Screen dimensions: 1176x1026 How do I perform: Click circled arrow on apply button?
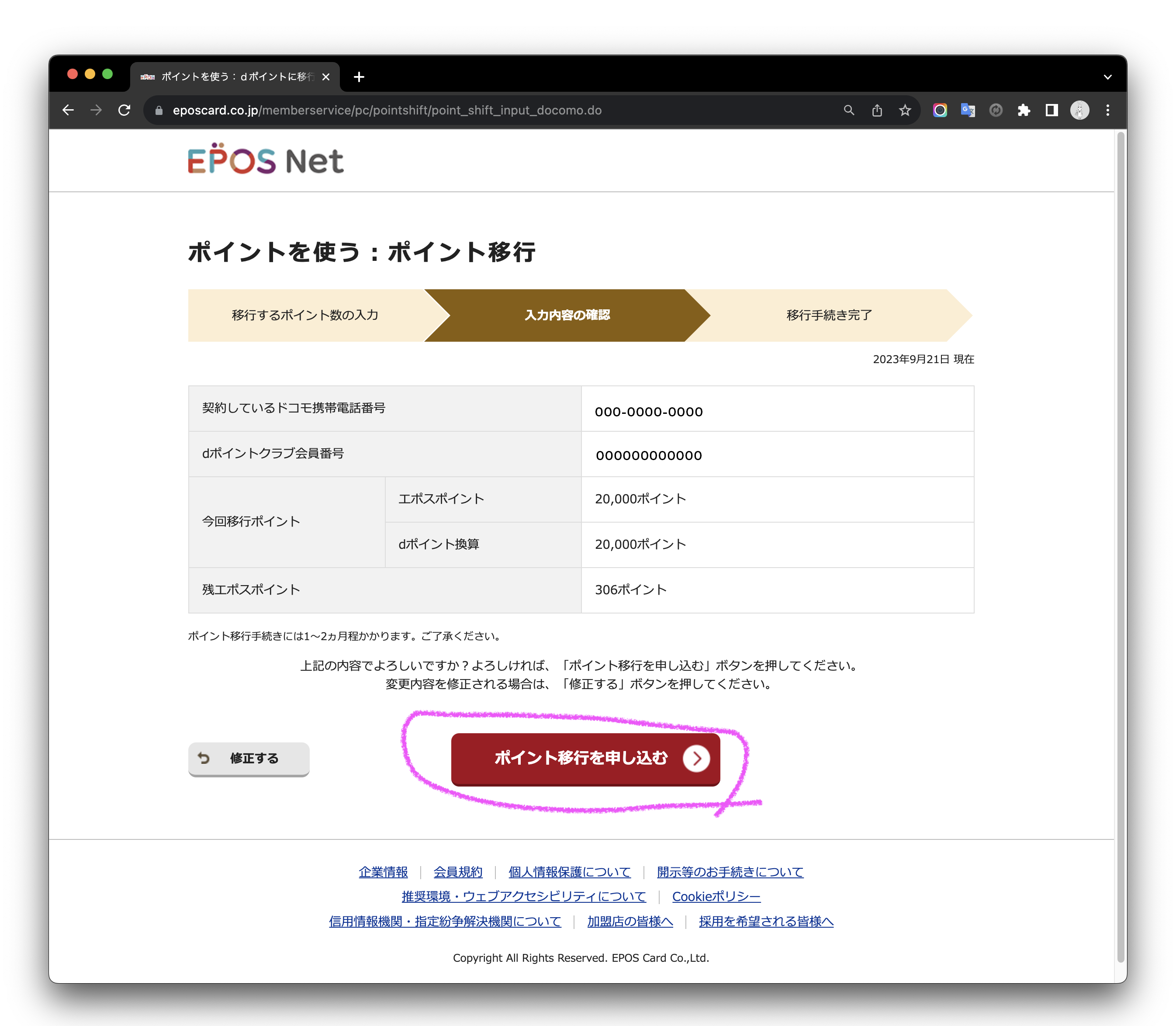pos(696,759)
